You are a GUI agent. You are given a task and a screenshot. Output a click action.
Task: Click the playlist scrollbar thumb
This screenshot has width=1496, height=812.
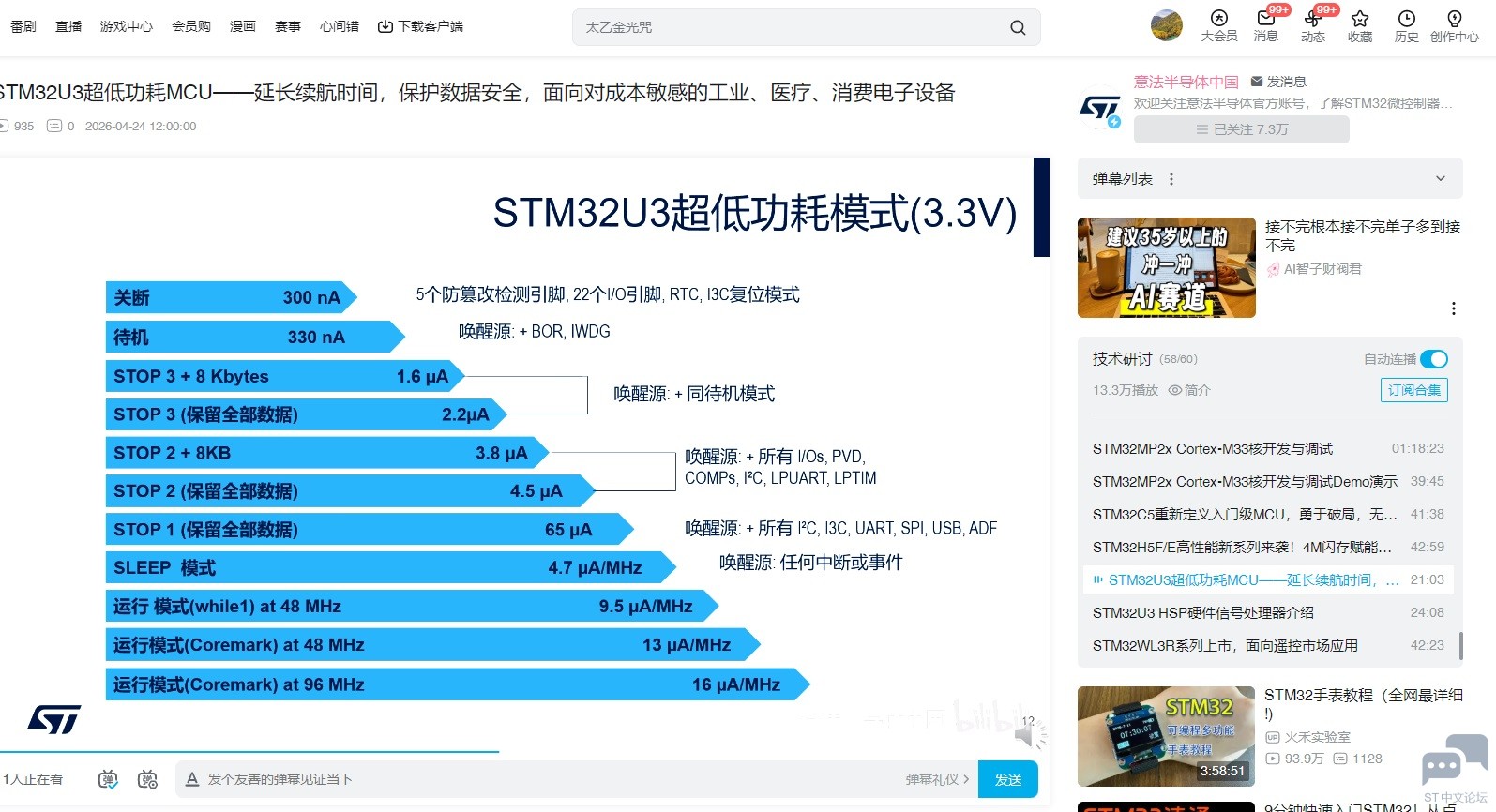(1460, 645)
